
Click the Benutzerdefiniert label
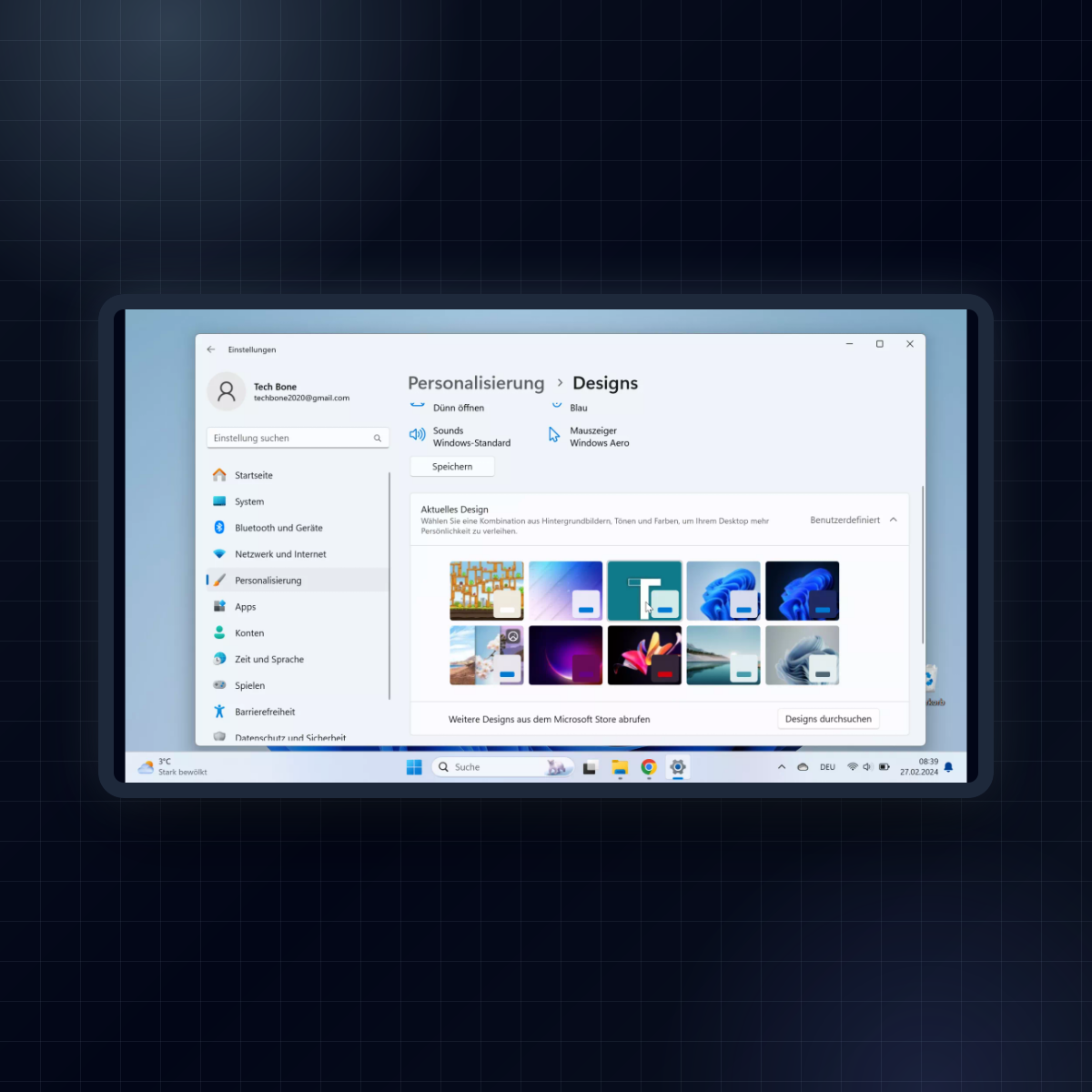coord(845,520)
